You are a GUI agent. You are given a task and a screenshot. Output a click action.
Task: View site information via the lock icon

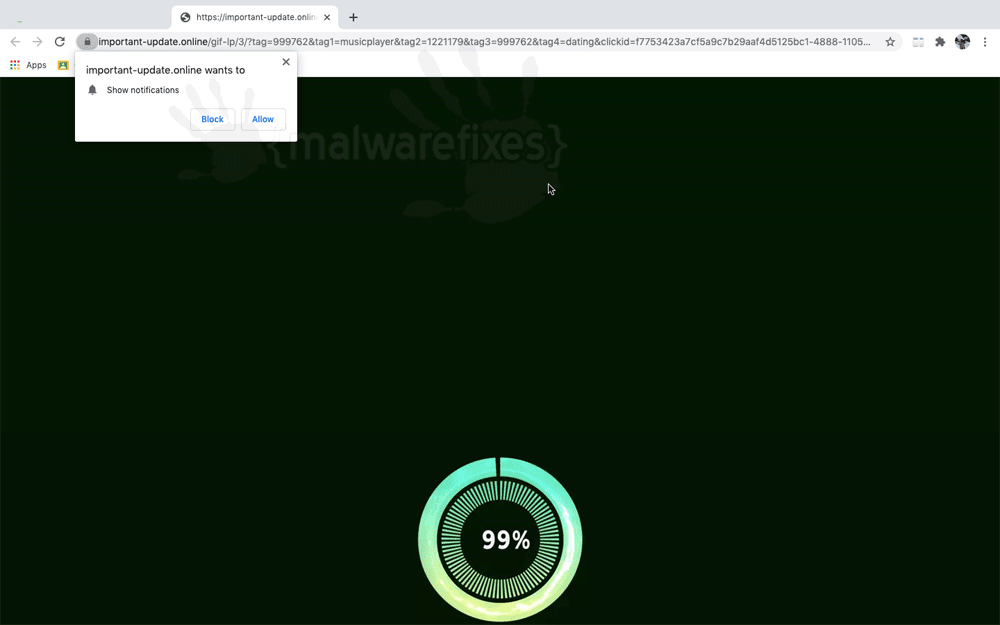(x=87, y=42)
